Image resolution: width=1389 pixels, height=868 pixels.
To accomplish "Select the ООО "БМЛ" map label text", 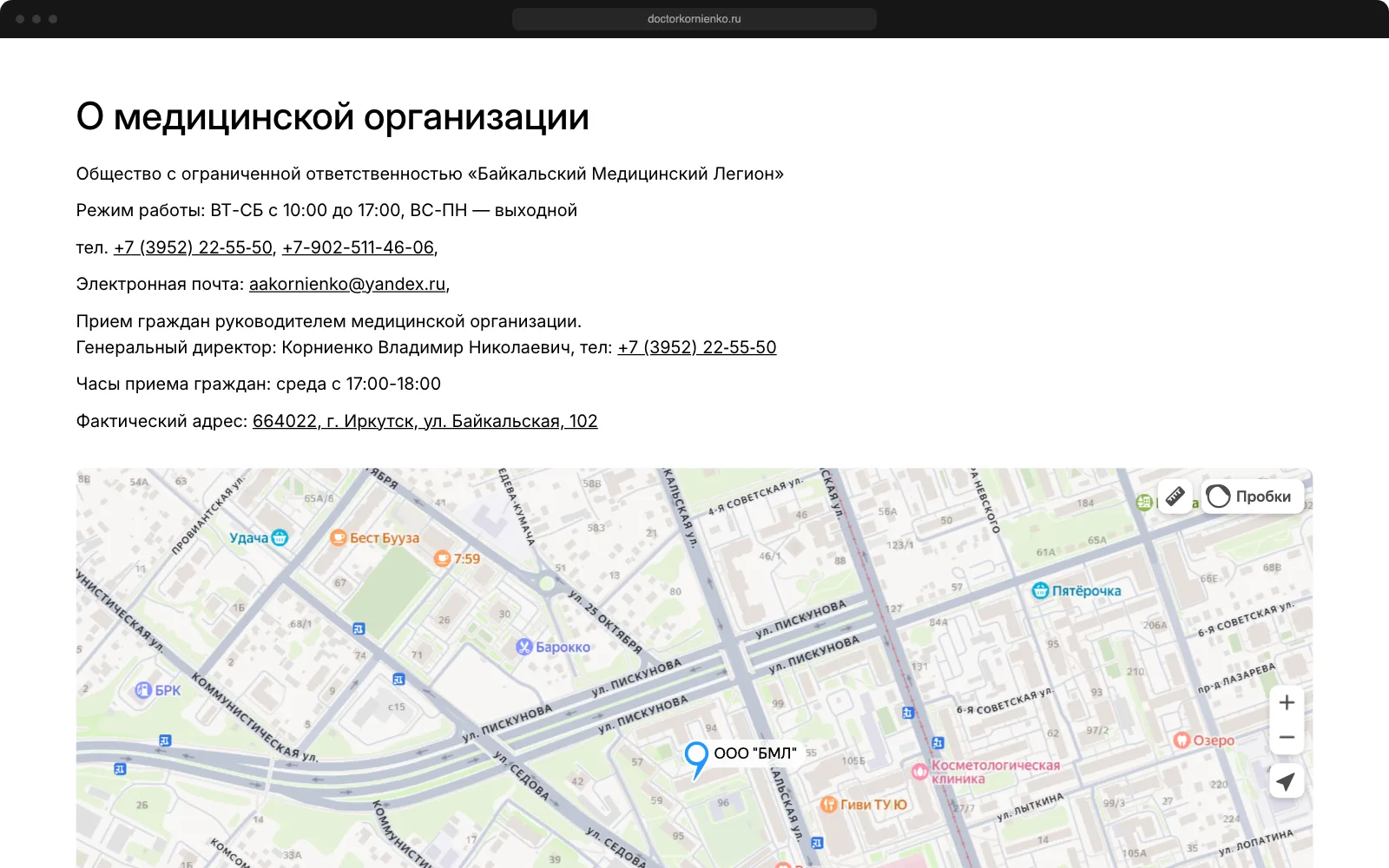I will coord(755,753).
